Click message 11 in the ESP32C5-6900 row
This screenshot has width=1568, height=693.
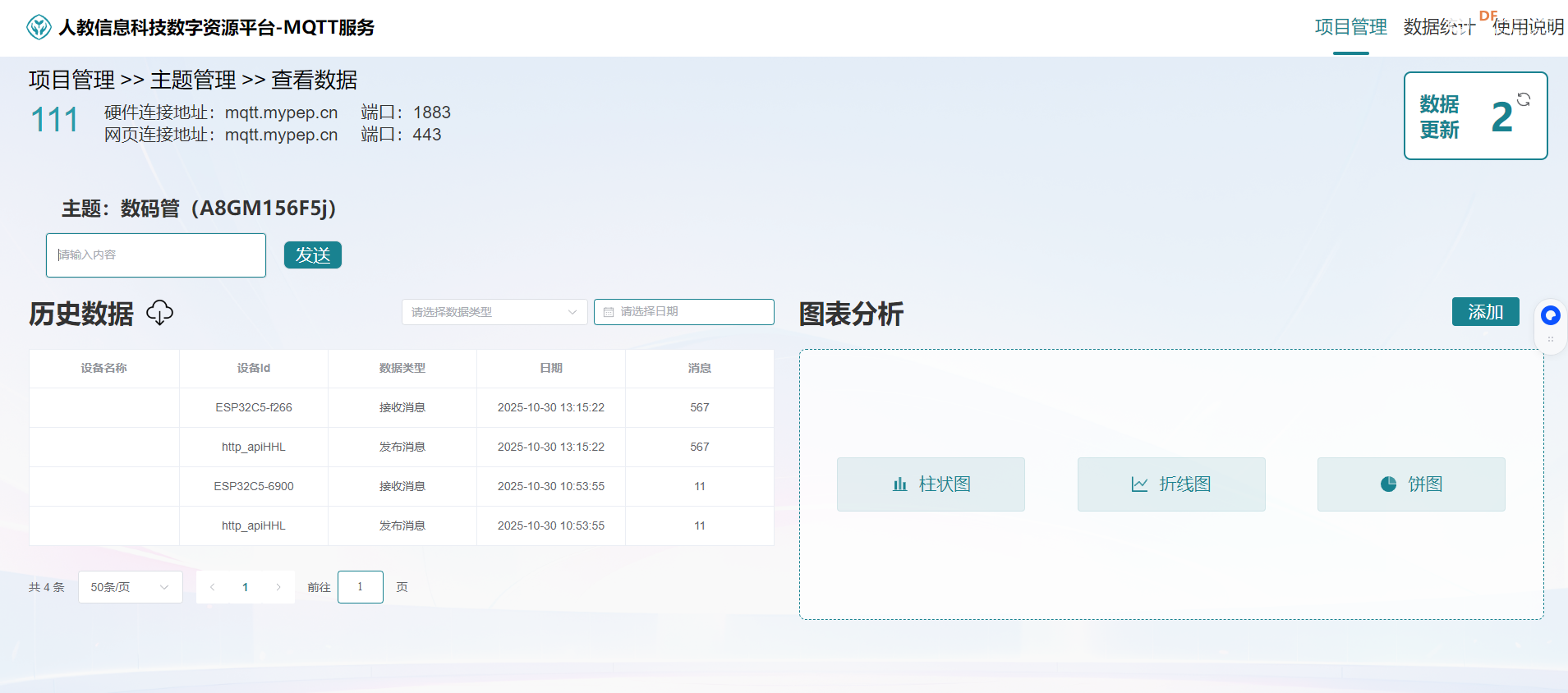[700, 486]
